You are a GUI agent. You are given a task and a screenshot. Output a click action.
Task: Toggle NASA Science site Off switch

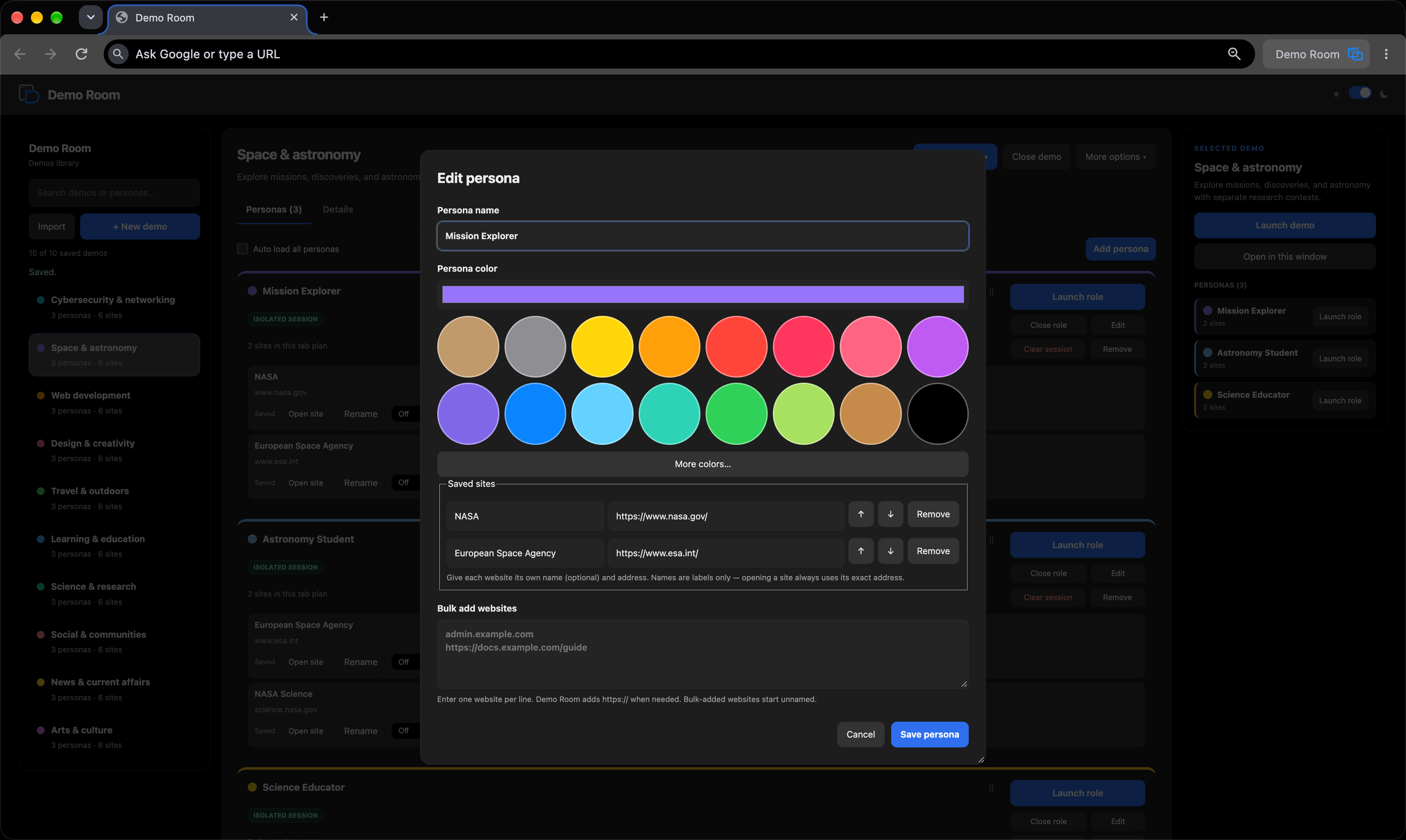(405, 731)
